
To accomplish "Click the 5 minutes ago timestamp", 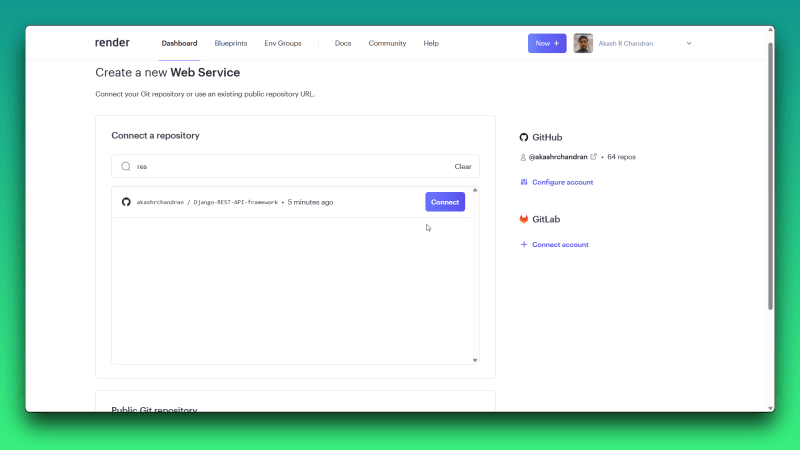I will coord(310,202).
